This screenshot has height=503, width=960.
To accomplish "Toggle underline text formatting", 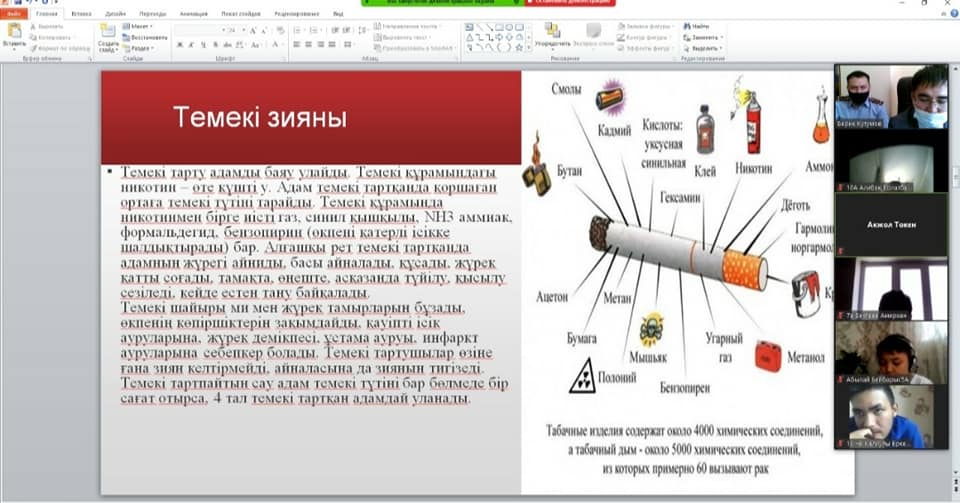I will [203, 45].
